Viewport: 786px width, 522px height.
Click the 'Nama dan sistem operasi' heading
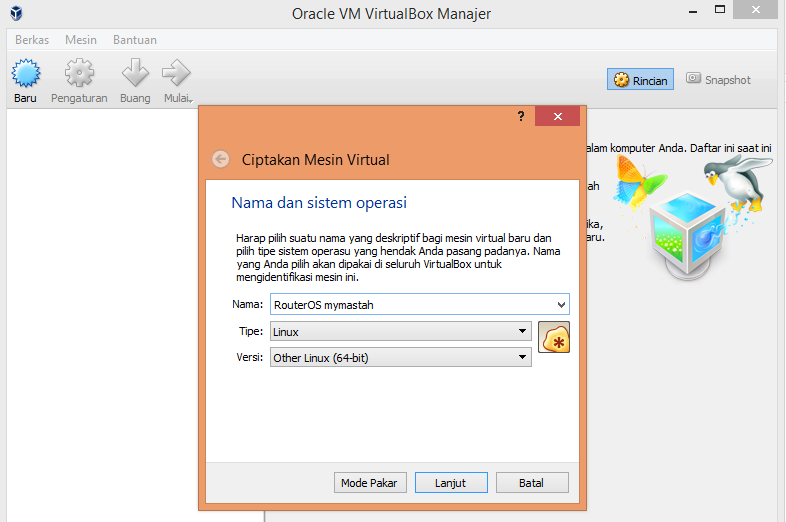coord(319,203)
